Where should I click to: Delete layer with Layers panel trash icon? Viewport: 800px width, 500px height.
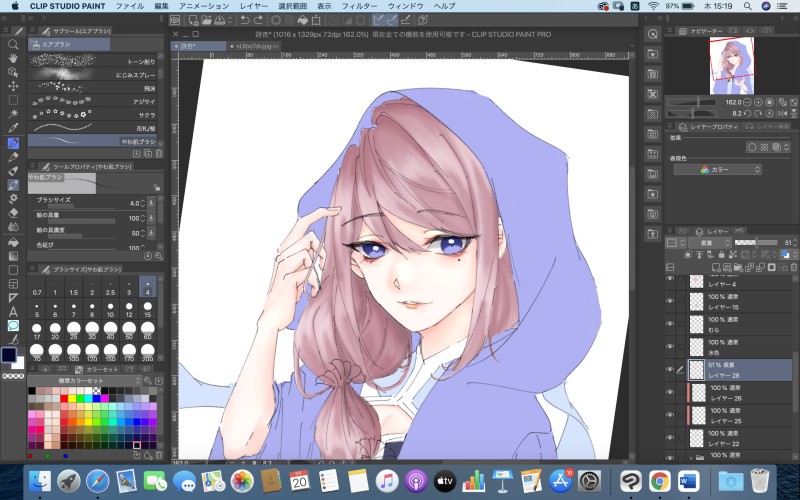(x=793, y=267)
